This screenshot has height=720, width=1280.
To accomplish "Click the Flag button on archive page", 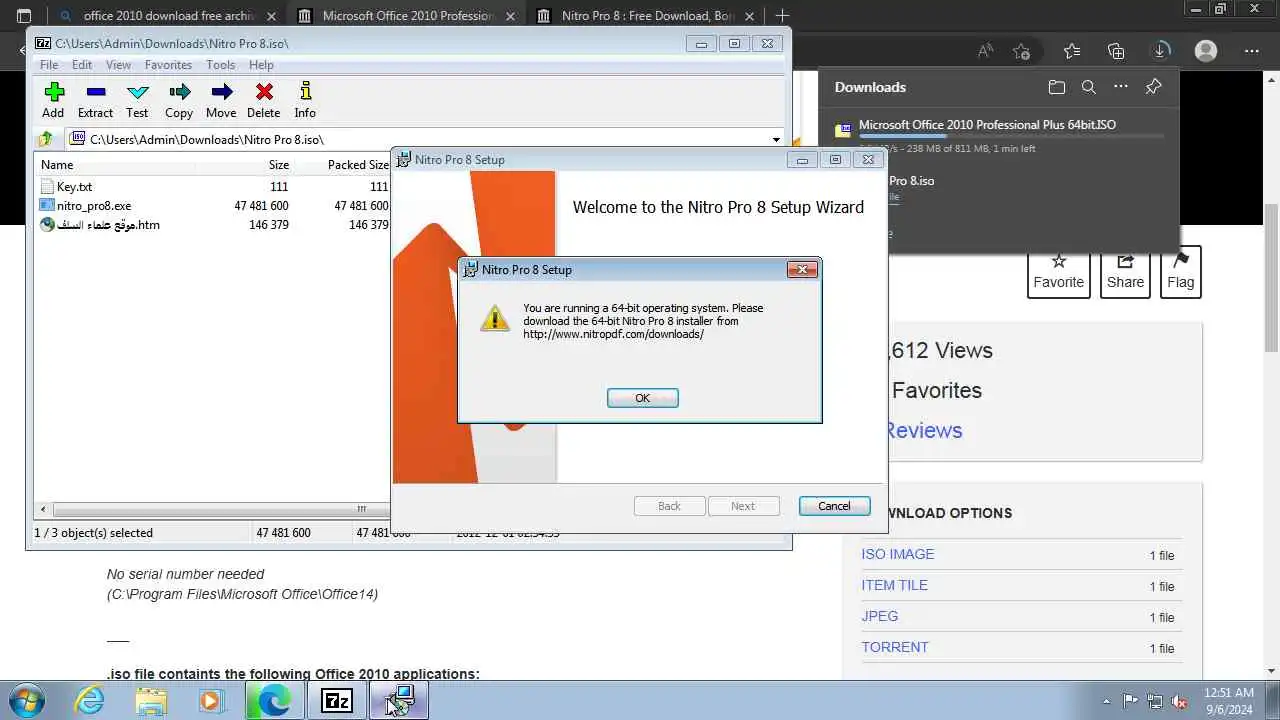I will coord(1180,272).
